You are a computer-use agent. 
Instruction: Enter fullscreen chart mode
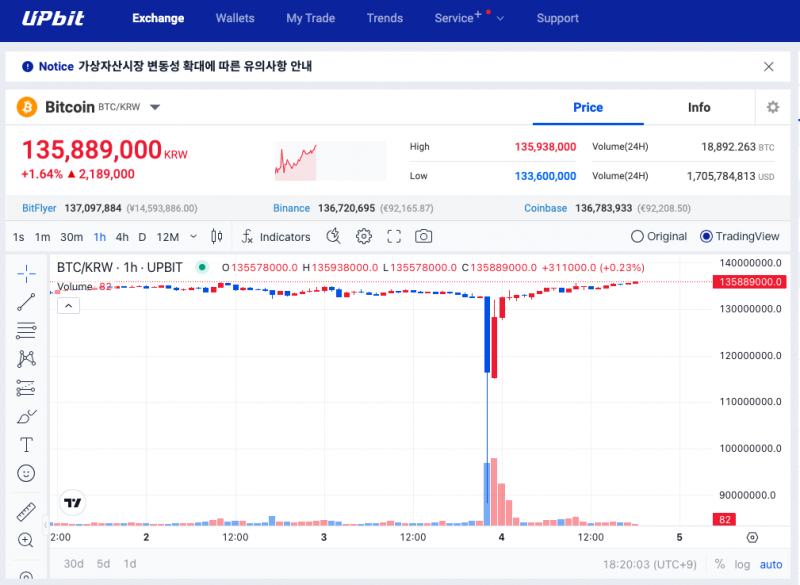(x=394, y=237)
